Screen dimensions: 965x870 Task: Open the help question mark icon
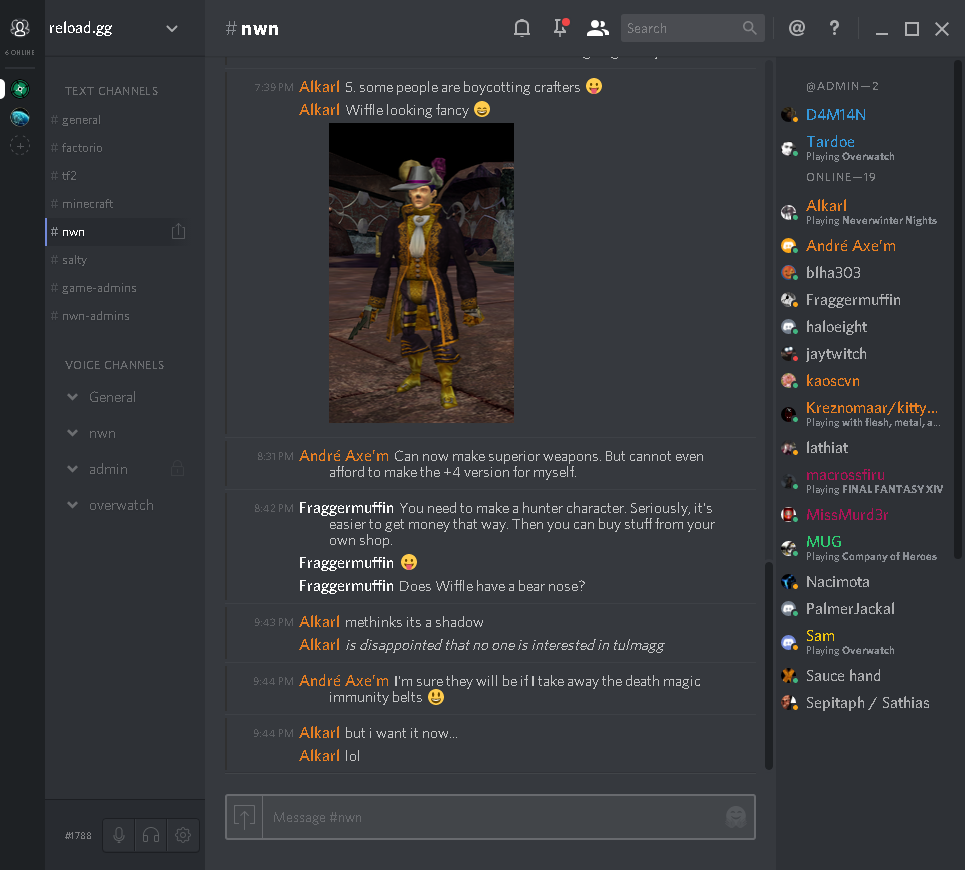click(834, 28)
